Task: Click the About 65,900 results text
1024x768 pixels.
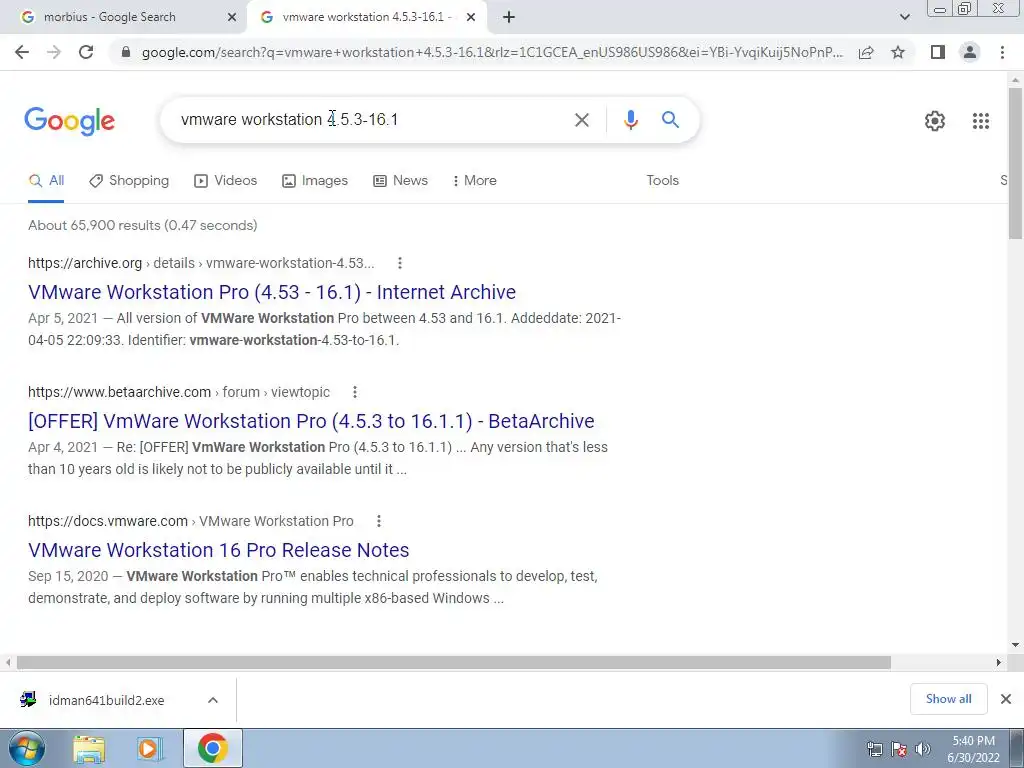Action: tap(142, 225)
